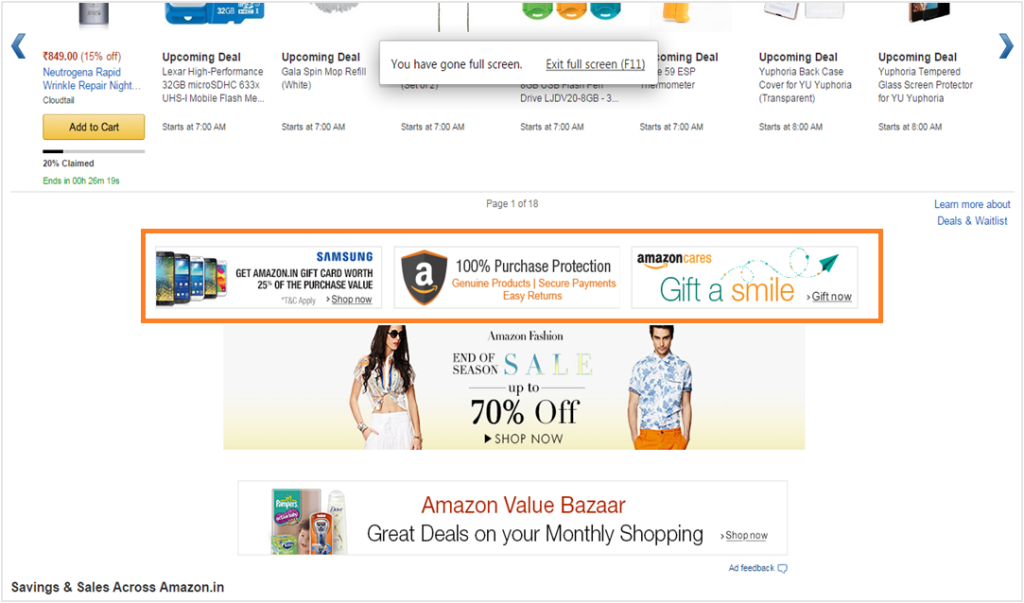Viewport: 1024px width, 603px height.
Task: Click the right carousel arrow
Action: click(1006, 46)
